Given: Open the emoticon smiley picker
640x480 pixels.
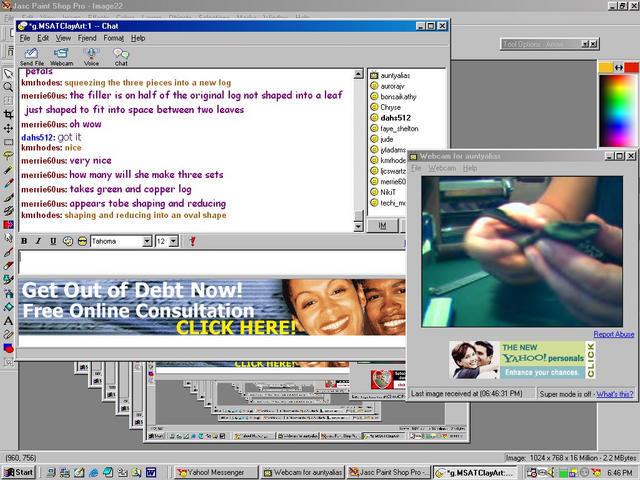Looking at the screenshot, I should pyautogui.click(x=82, y=241).
